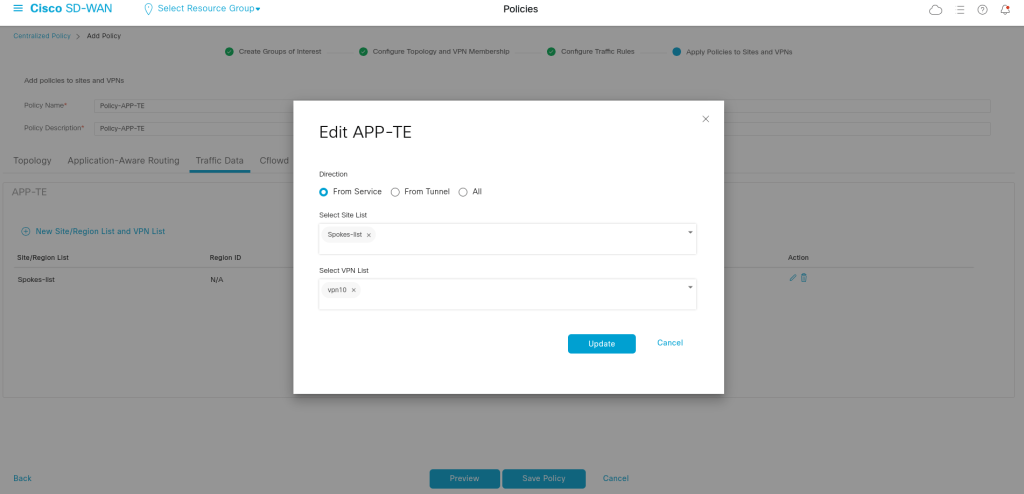Click Cancel in the Edit dialog

click(670, 343)
